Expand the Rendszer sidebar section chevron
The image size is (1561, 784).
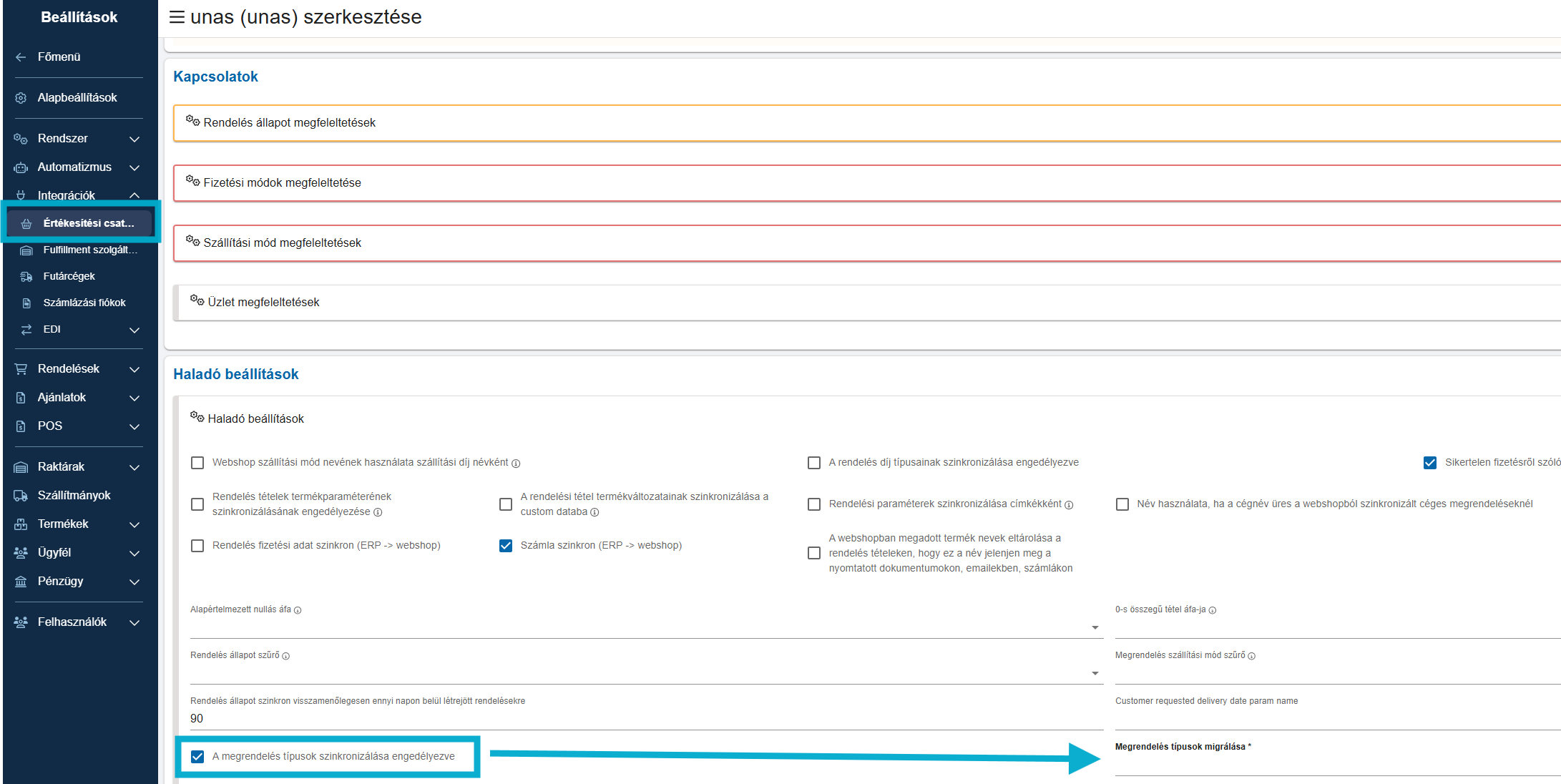tap(134, 139)
